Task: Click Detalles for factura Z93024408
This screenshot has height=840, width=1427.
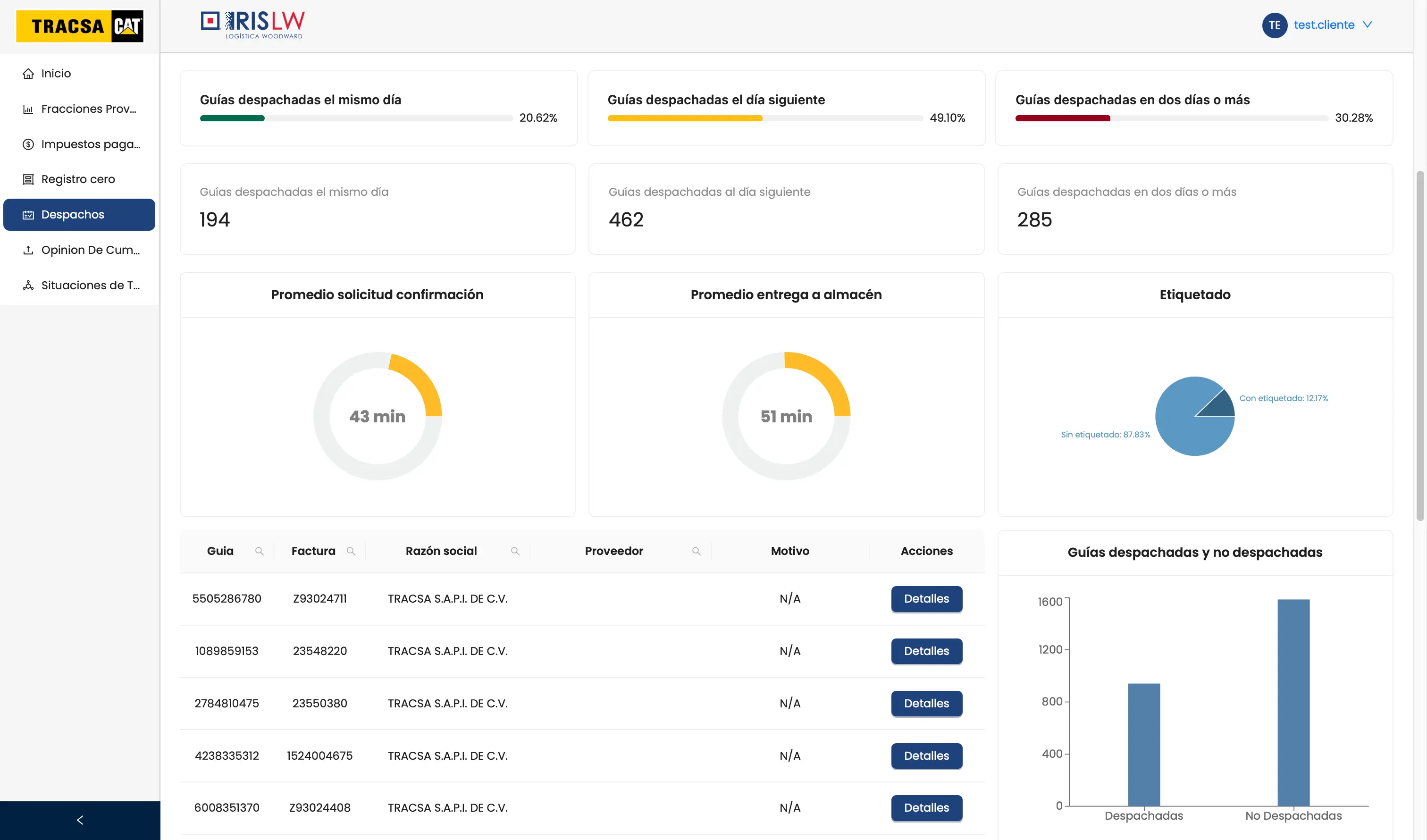Action: tap(926, 808)
